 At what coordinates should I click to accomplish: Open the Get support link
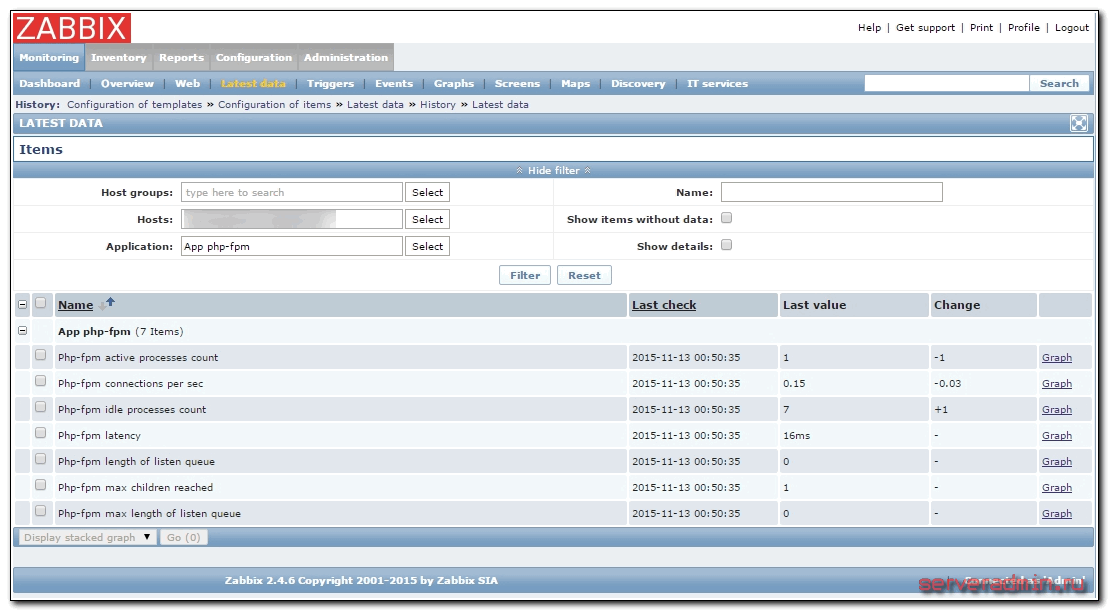[925, 28]
